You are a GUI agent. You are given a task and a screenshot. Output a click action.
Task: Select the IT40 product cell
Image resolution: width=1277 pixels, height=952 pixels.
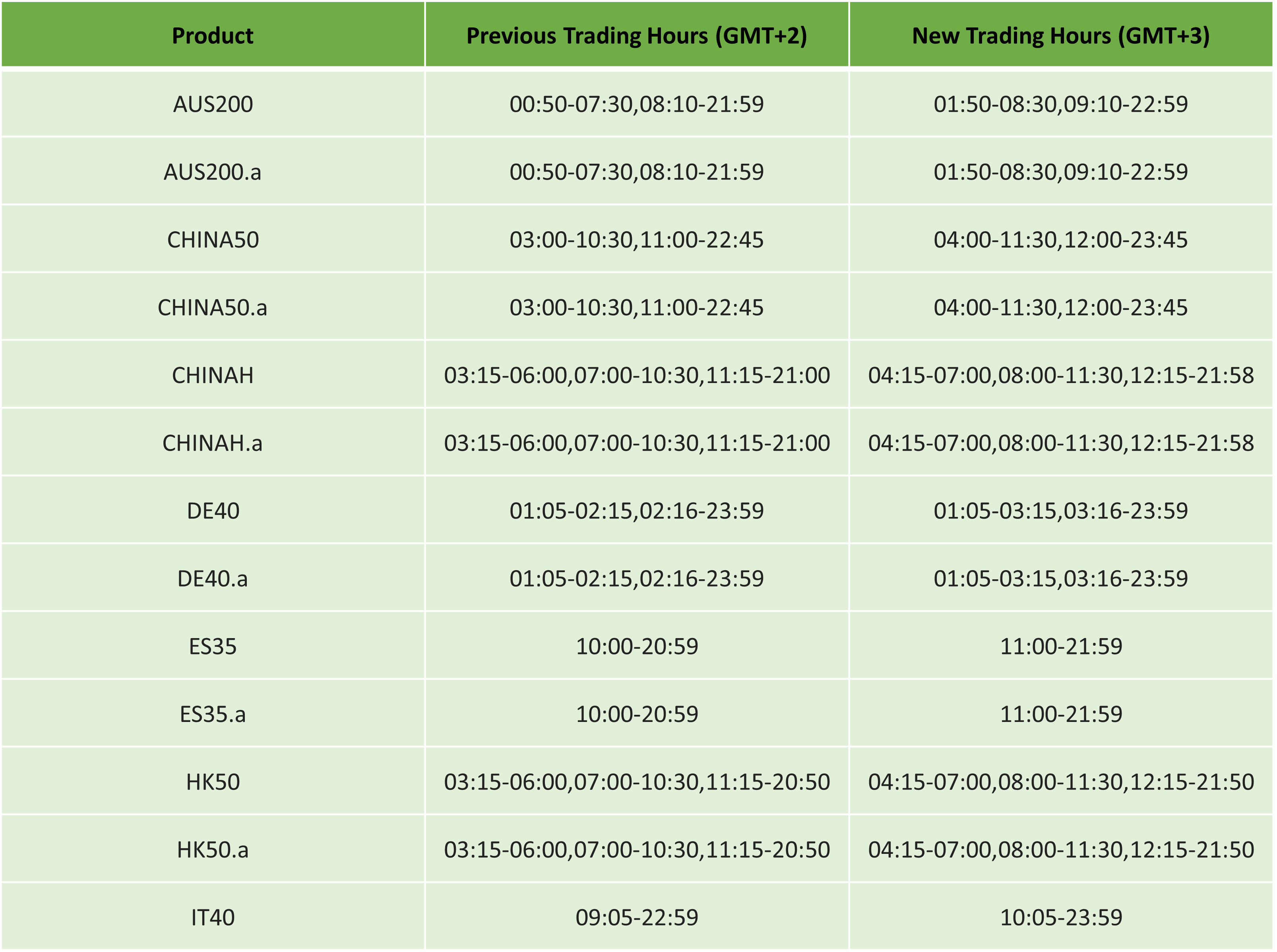point(213,917)
